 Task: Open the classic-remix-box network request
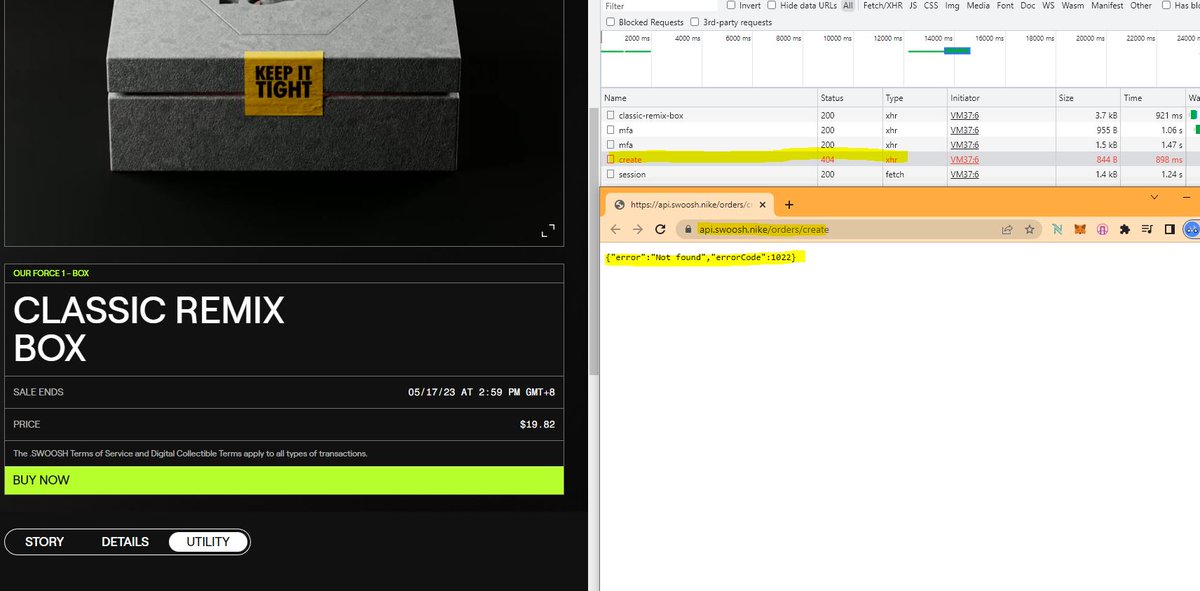(651, 116)
